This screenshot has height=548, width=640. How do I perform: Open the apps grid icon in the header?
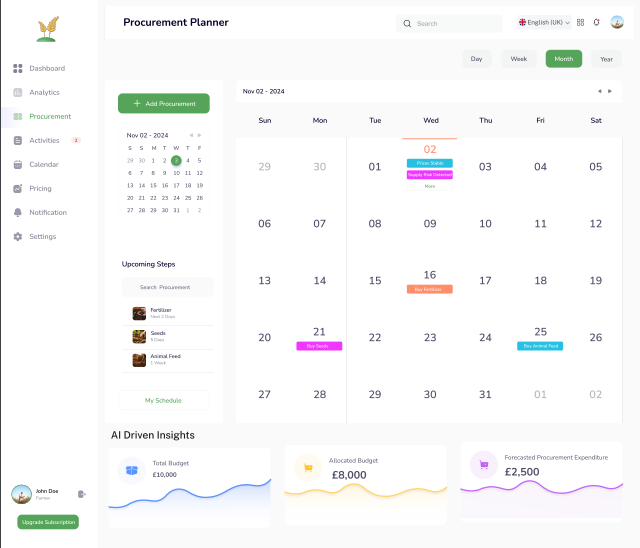point(580,22)
